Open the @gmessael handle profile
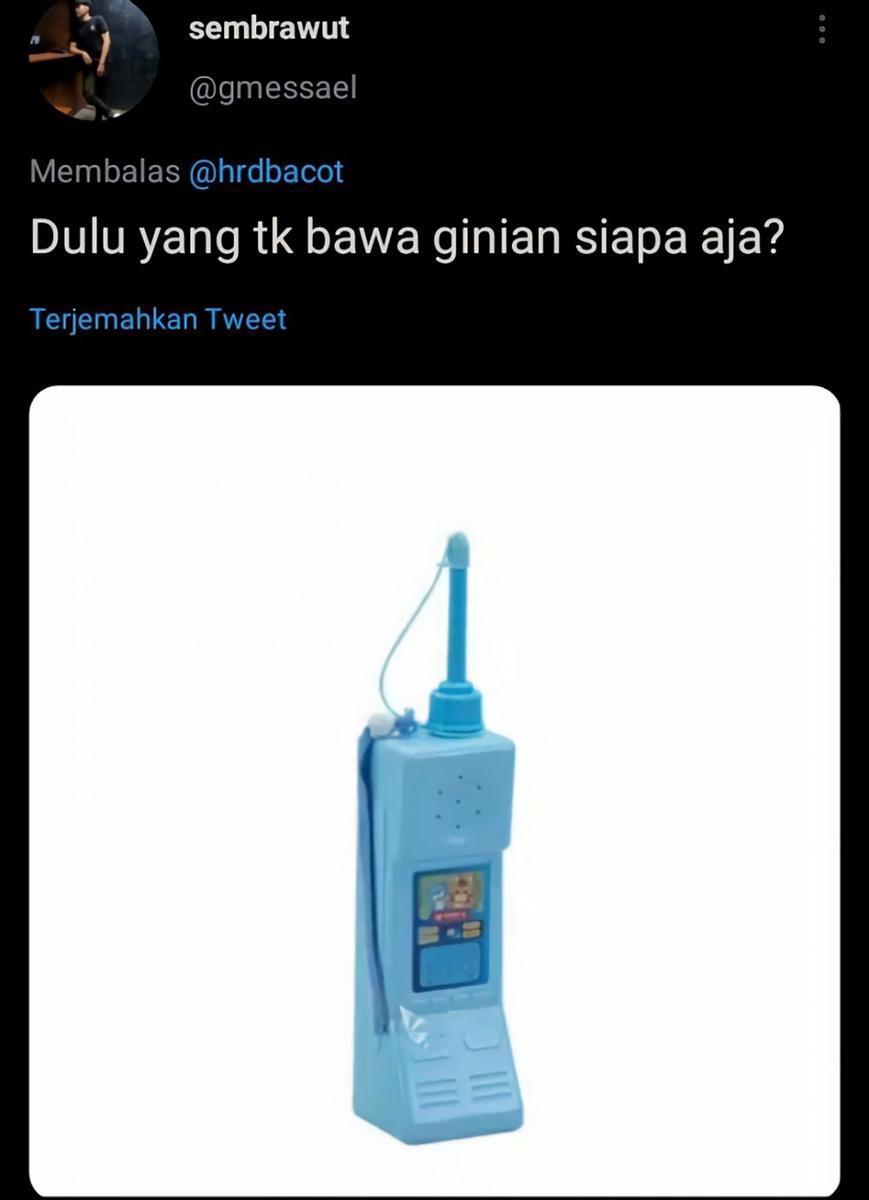This screenshot has width=869, height=1200. [272, 89]
